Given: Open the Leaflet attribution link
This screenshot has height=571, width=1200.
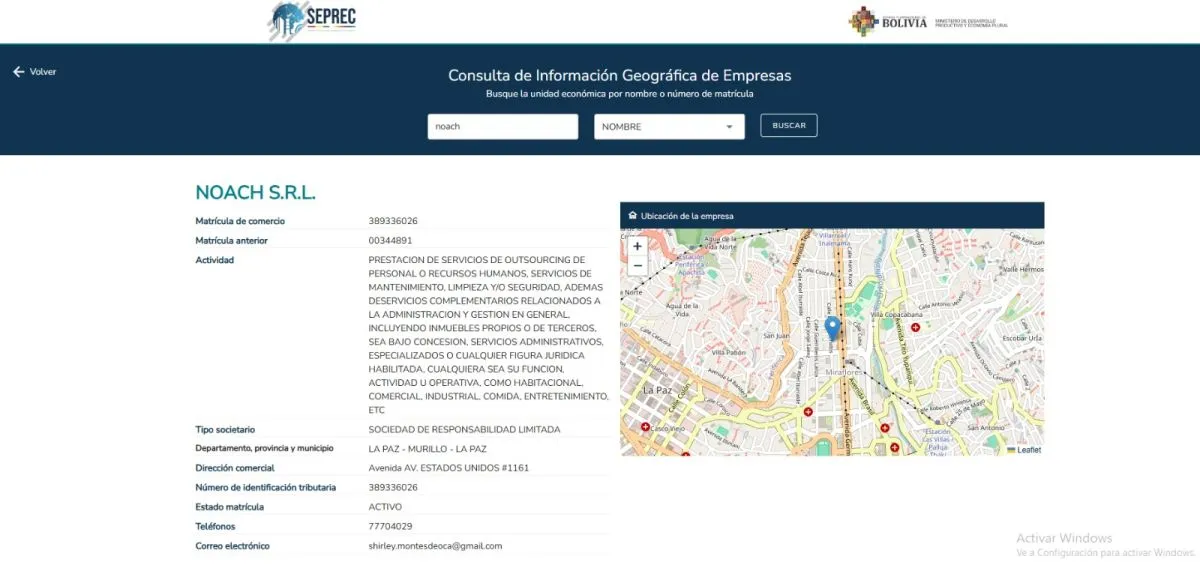Looking at the screenshot, I should point(1028,450).
